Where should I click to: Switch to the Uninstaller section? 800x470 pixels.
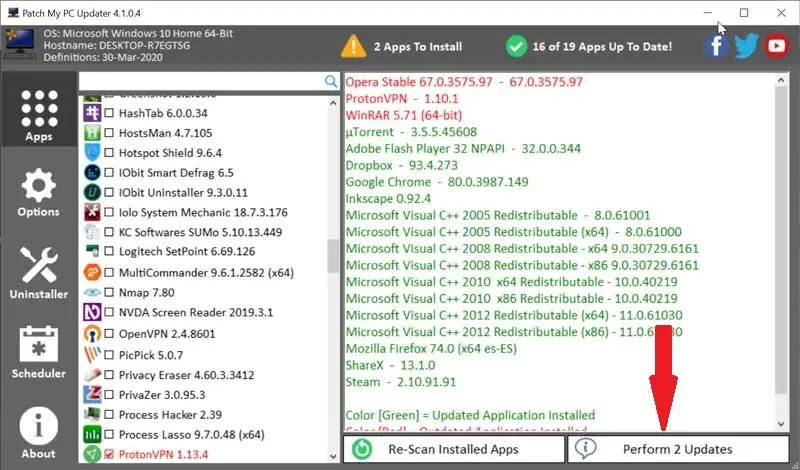point(39,273)
